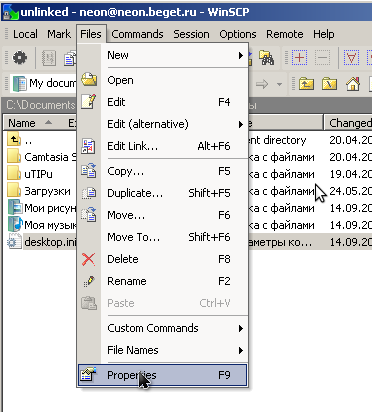
Task: Open the root directory folder icon
Action: [329, 84]
